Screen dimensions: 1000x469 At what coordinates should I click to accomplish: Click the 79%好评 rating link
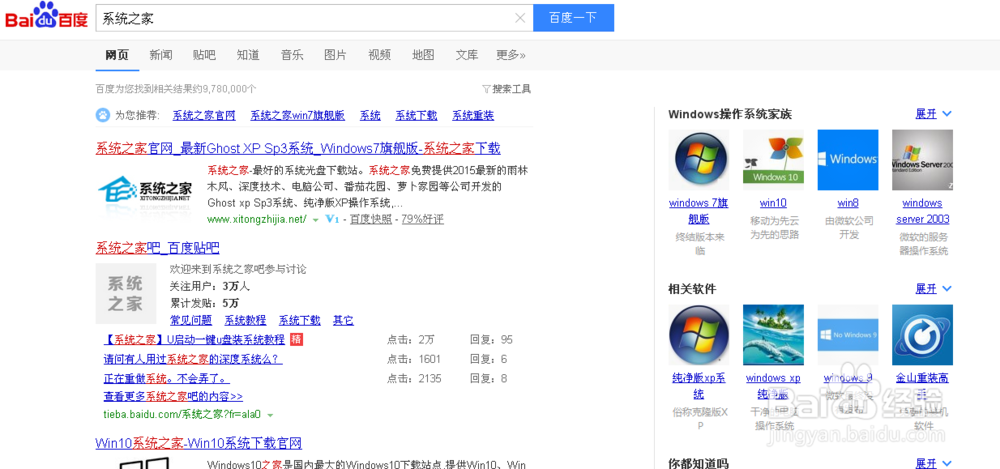pos(422,220)
